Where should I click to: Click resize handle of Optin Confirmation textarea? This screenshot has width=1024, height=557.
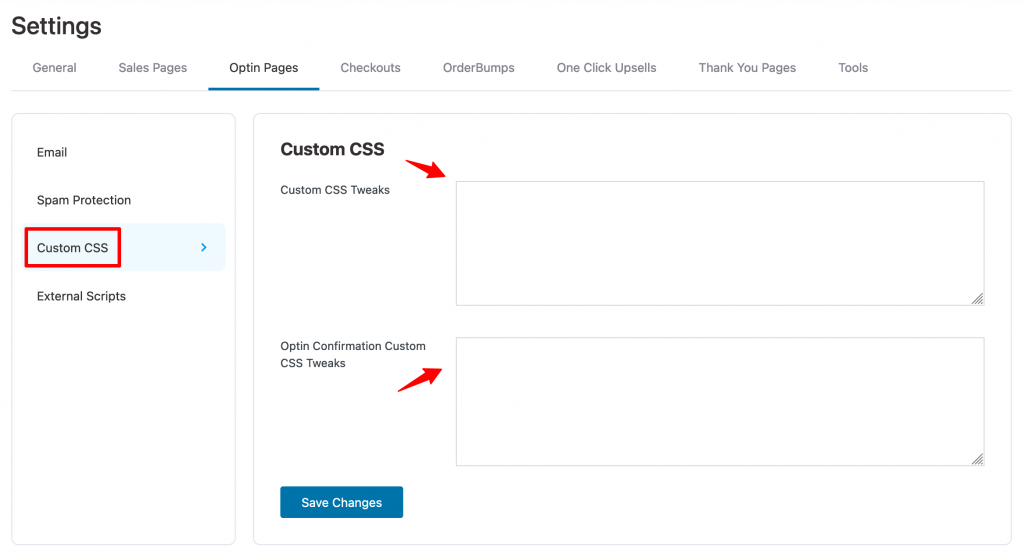(977, 458)
